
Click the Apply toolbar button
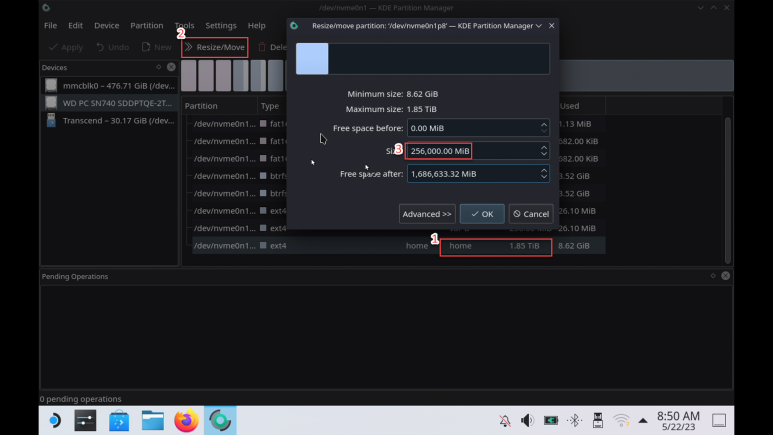66,47
